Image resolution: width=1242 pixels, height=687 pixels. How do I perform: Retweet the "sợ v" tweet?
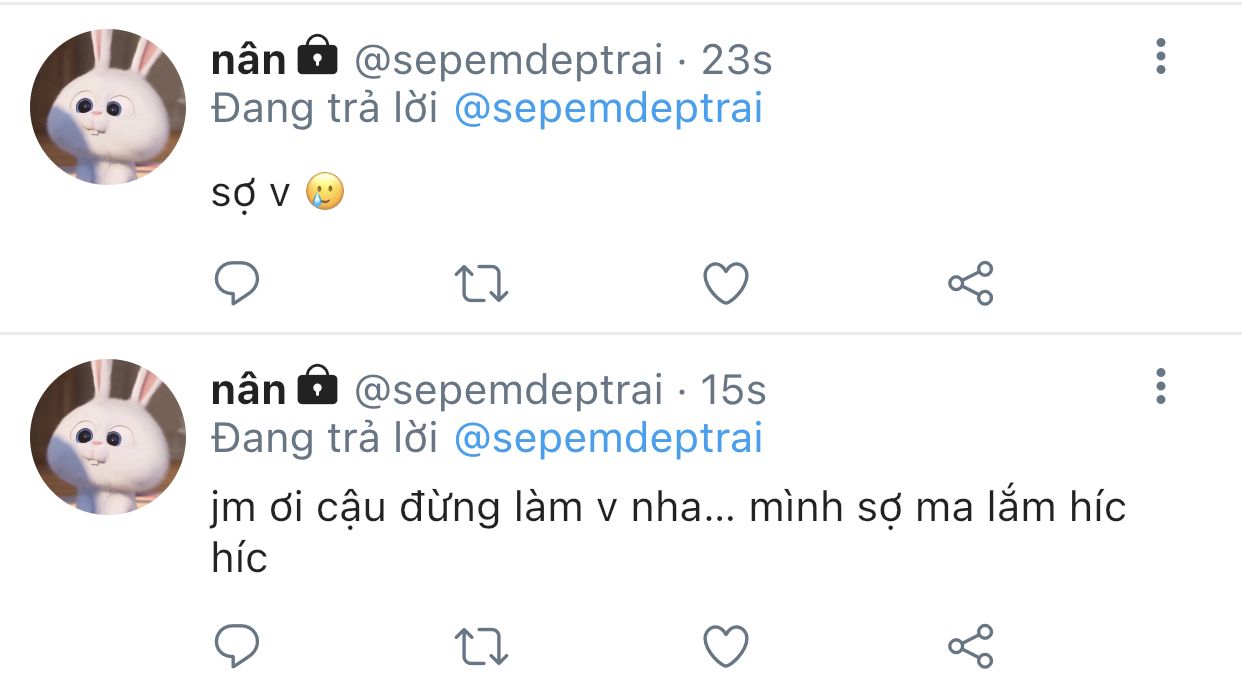click(482, 284)
